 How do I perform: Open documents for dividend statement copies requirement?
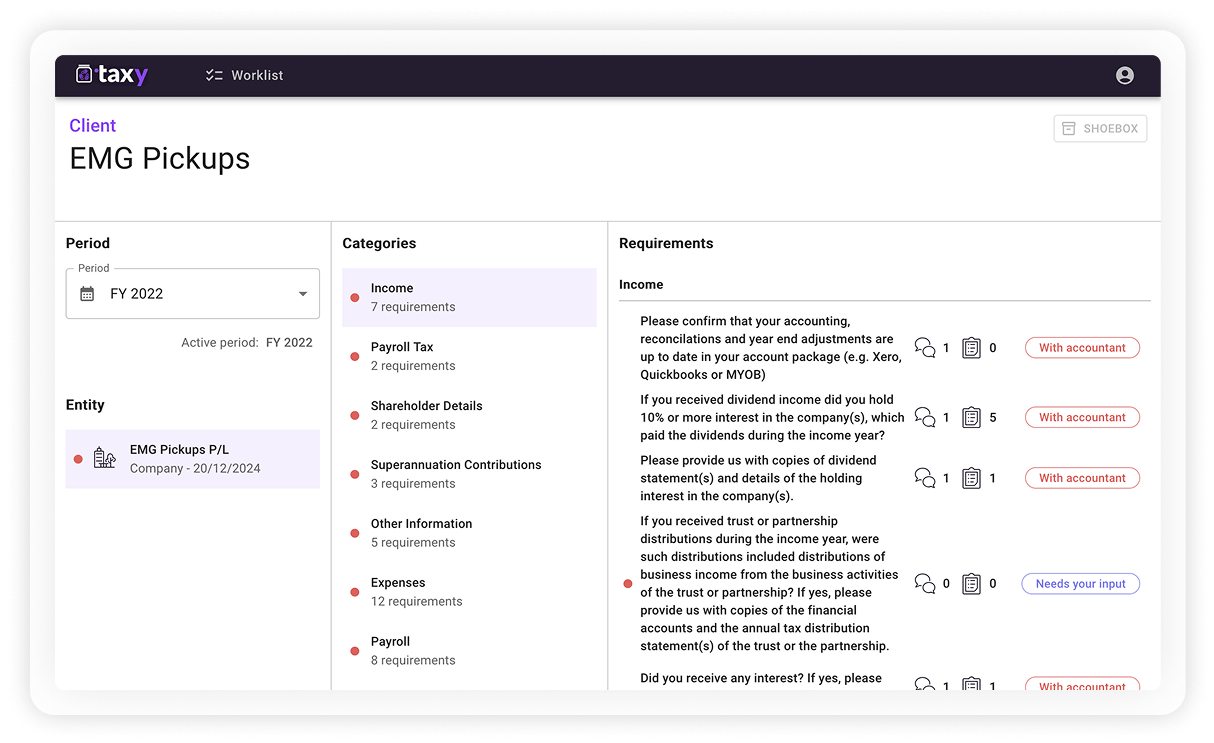click(x=971, y=478)
